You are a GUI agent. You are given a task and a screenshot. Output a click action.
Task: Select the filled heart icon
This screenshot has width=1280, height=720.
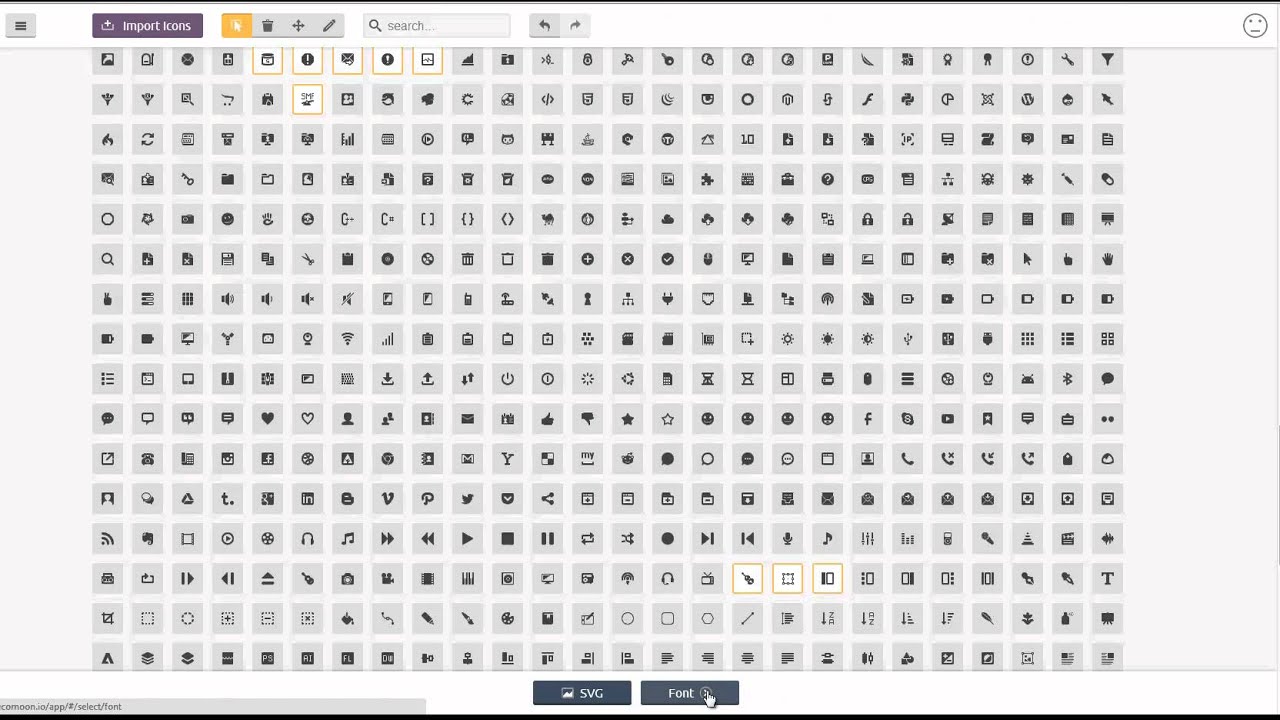(x=267, y=419)
